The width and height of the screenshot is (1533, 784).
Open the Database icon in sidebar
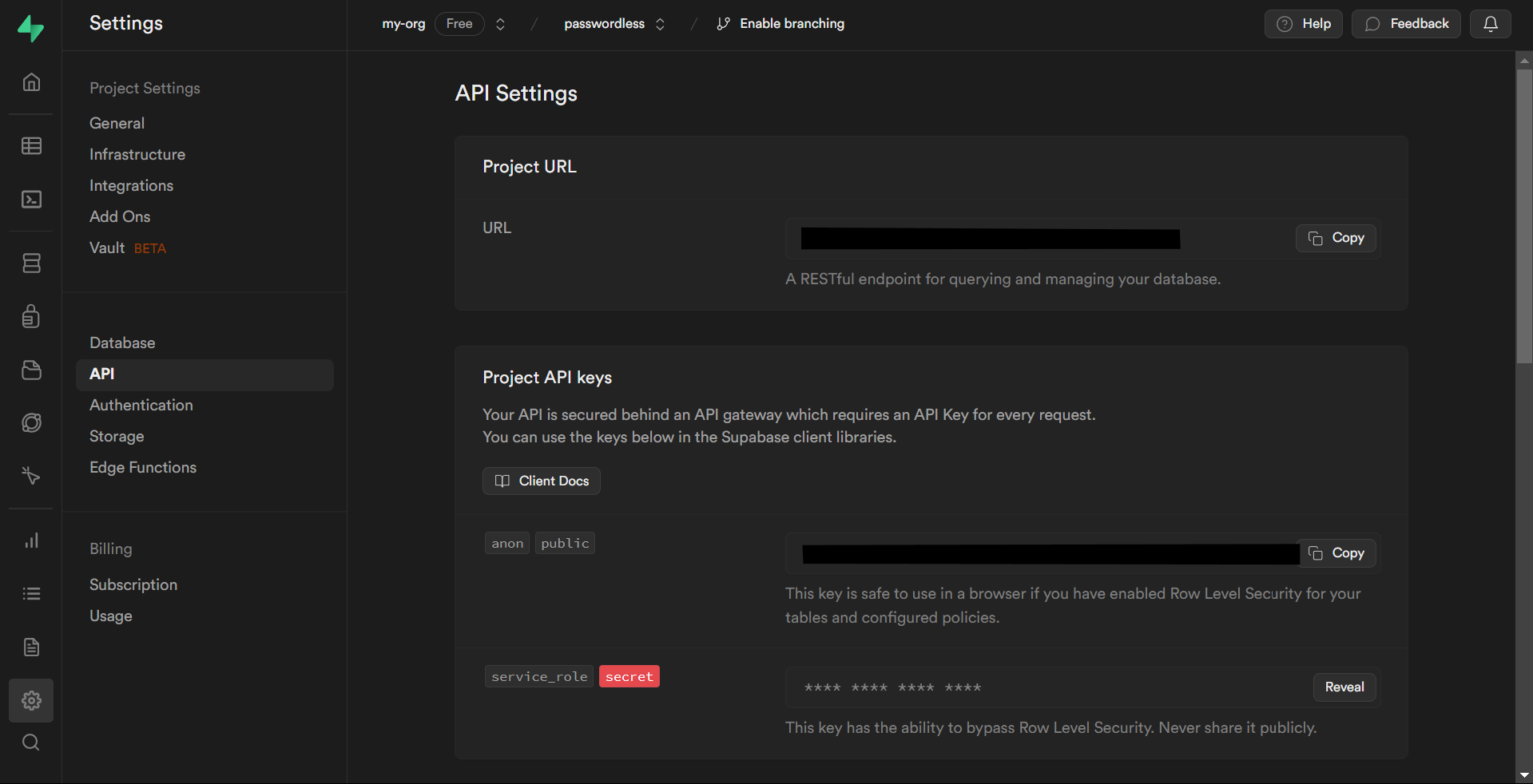pyautogui.click(x=31, y=263)
